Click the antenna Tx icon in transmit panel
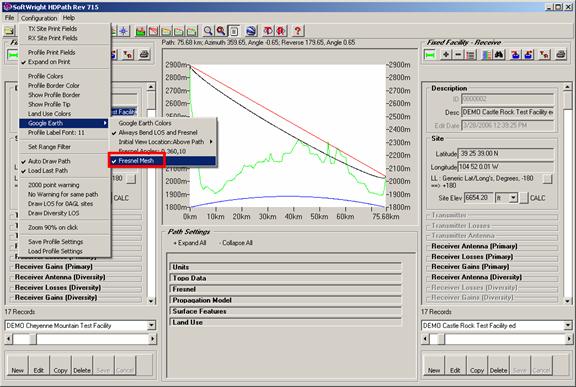 pyautogui.click(x=128, y=55)
